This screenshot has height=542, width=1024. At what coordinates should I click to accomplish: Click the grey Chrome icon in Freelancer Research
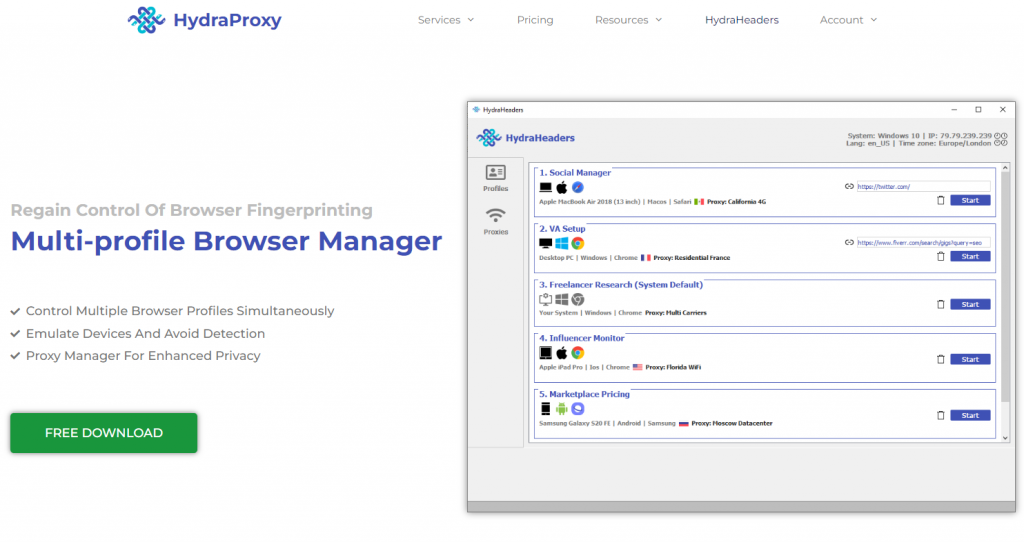point(577,299)
